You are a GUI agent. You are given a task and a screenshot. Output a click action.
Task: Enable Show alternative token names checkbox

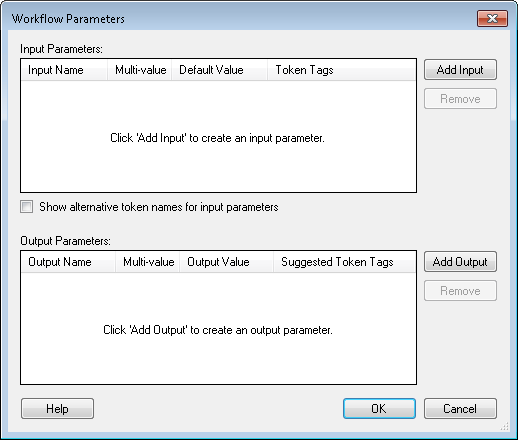26,207
